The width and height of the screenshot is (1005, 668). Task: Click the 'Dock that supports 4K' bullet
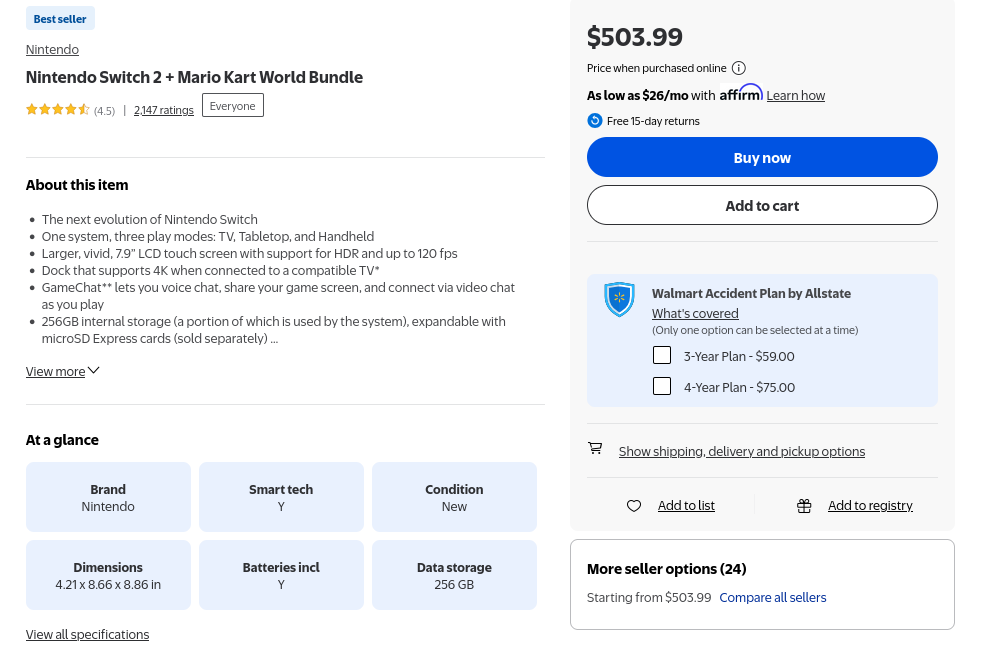[210, 271]
